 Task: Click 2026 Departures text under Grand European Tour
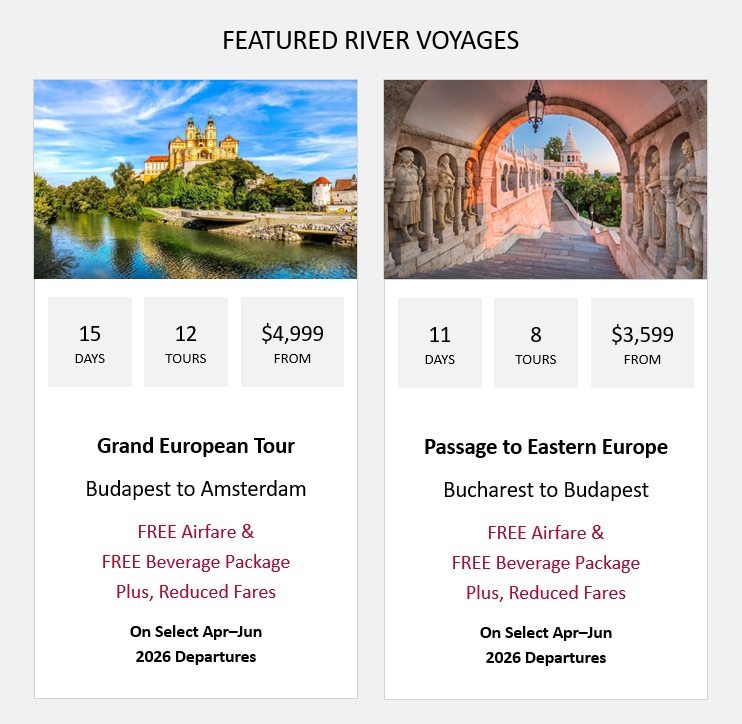click(x=196, y=657)
